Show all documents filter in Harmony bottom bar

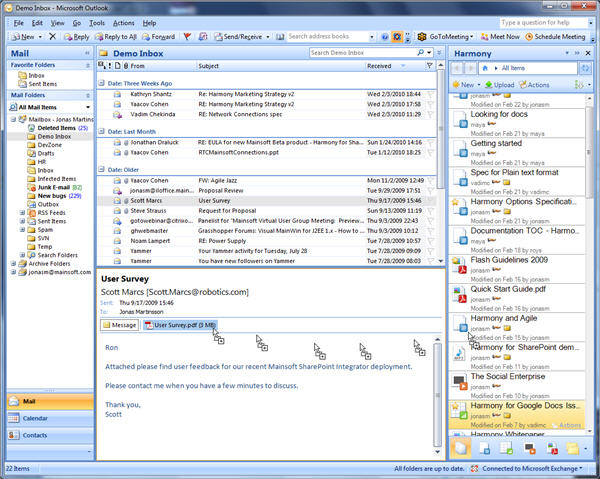(460, 448)
